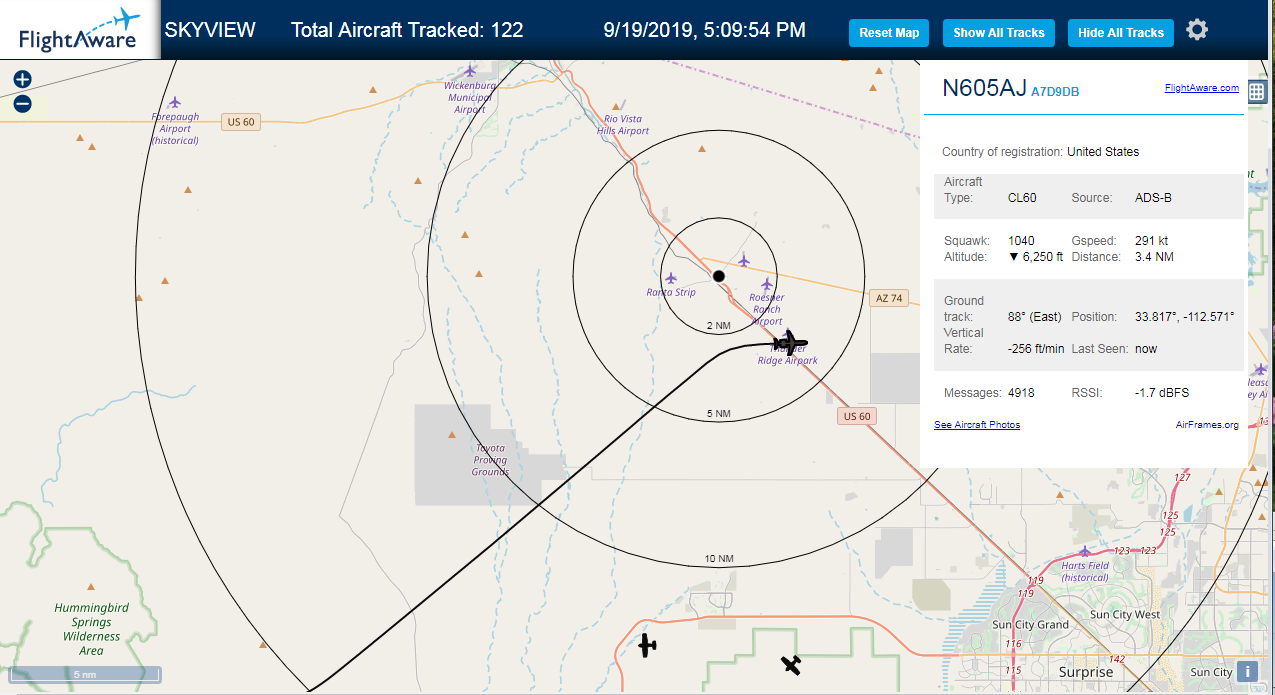Click the ground speed 291 kt
1275x695 pixels.
click(1152, 241)
